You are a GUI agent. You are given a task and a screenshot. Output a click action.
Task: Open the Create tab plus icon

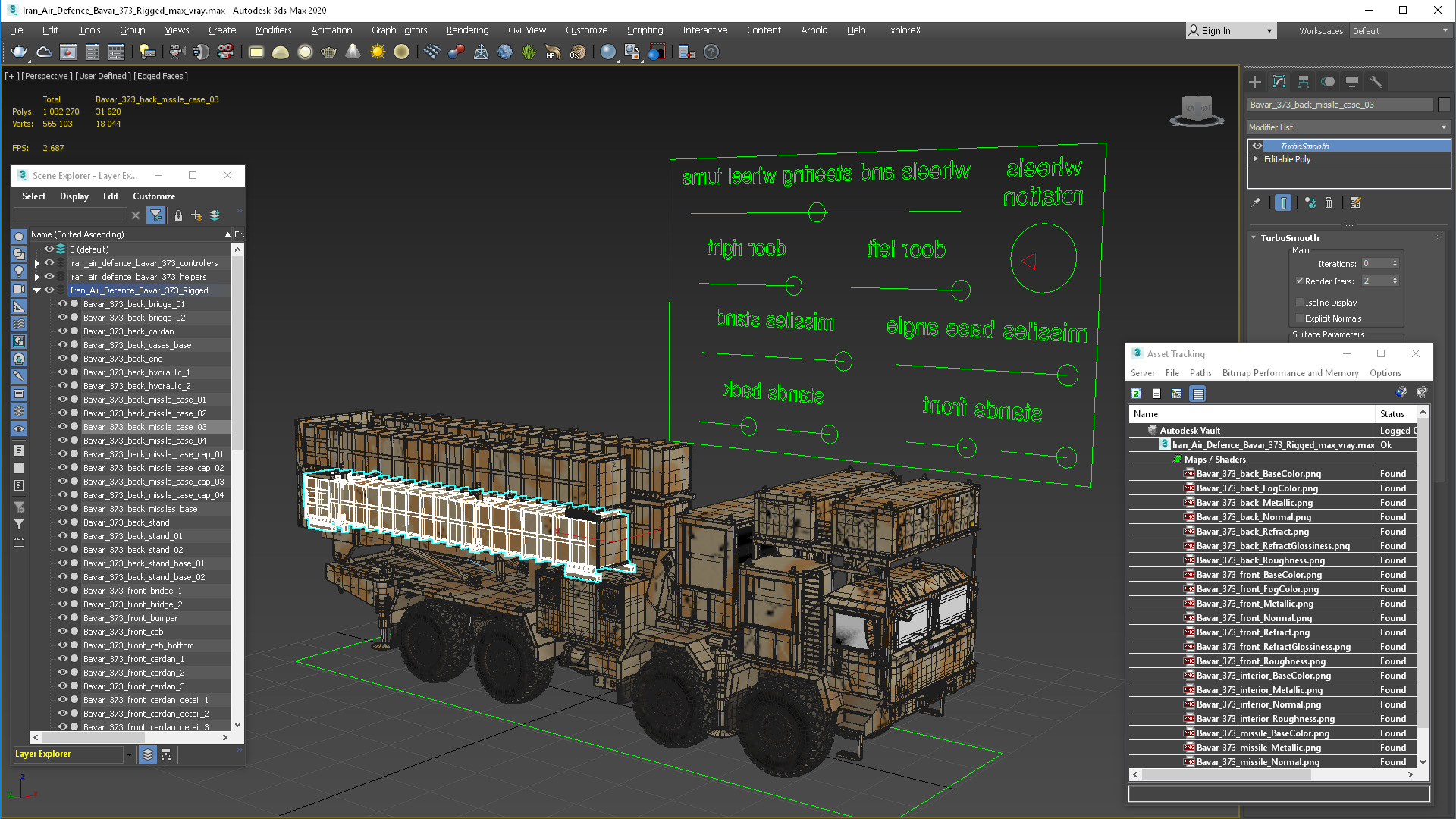click(1255, 82)
